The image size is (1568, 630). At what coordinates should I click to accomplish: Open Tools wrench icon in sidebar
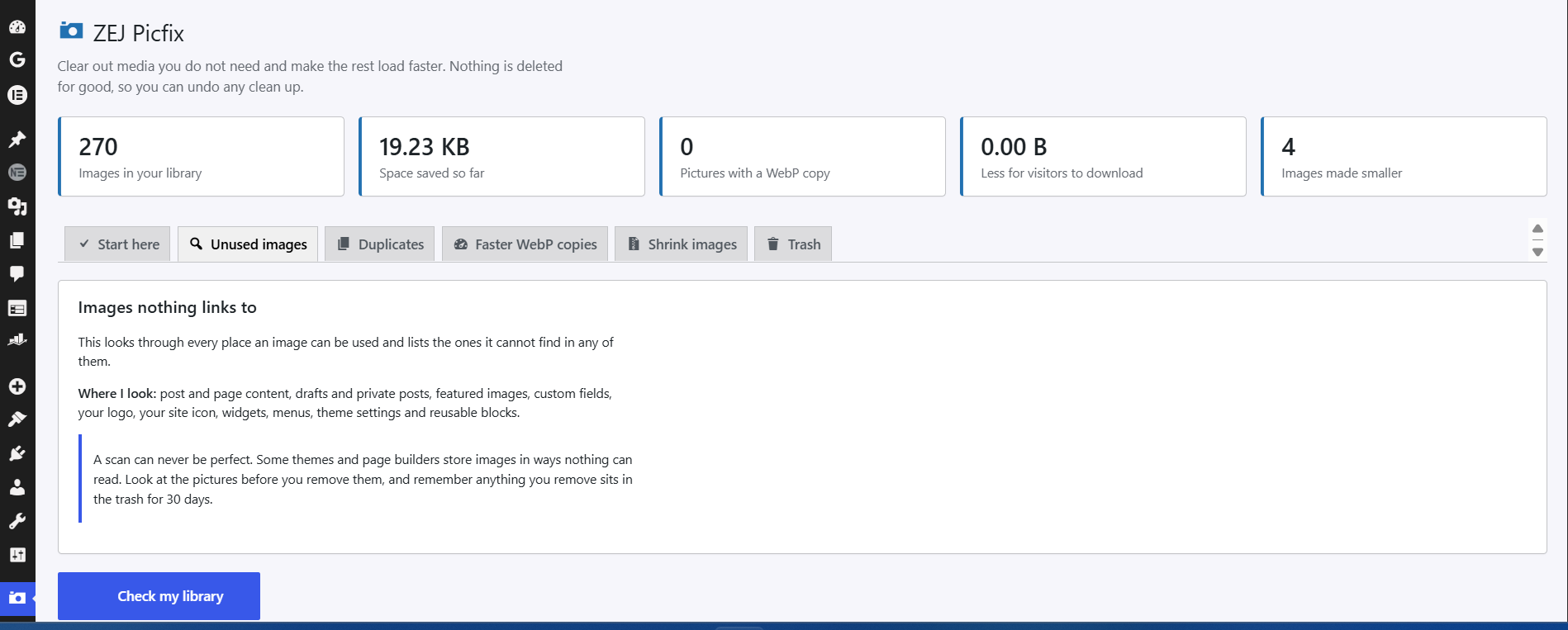pos(17,521)
